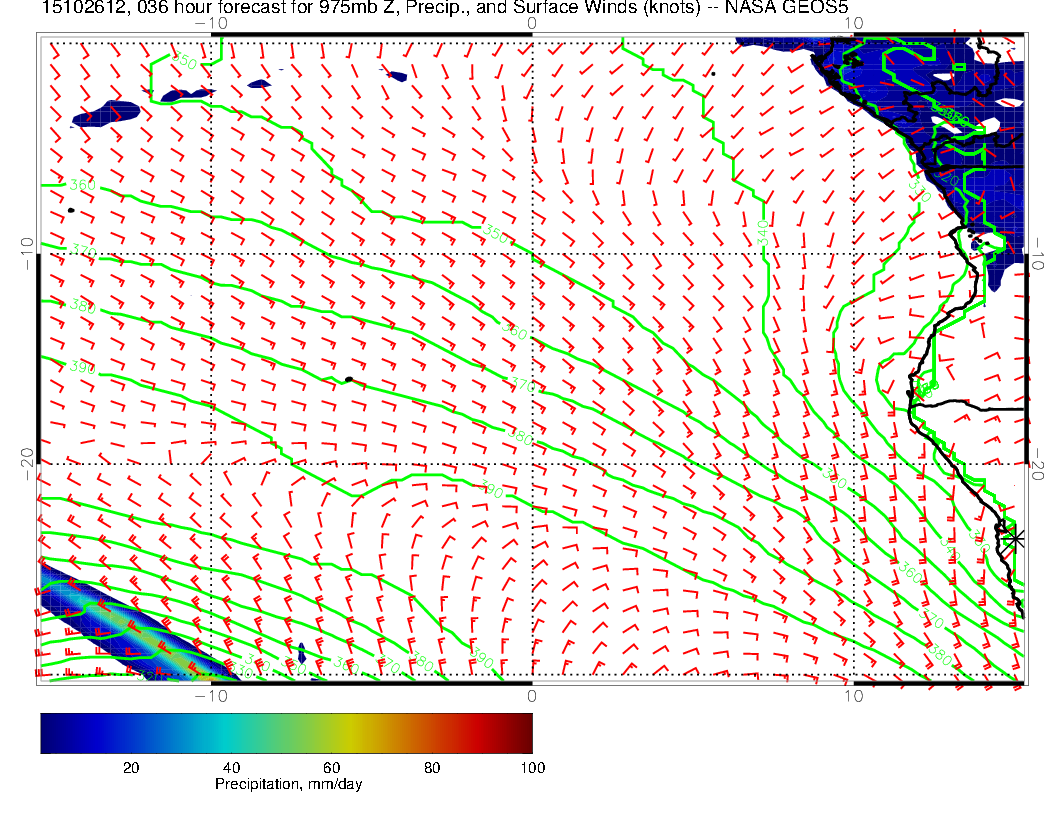Click the colorbar tick label 100
This screenshot has height=816, width=1056.
click(532, 768)
